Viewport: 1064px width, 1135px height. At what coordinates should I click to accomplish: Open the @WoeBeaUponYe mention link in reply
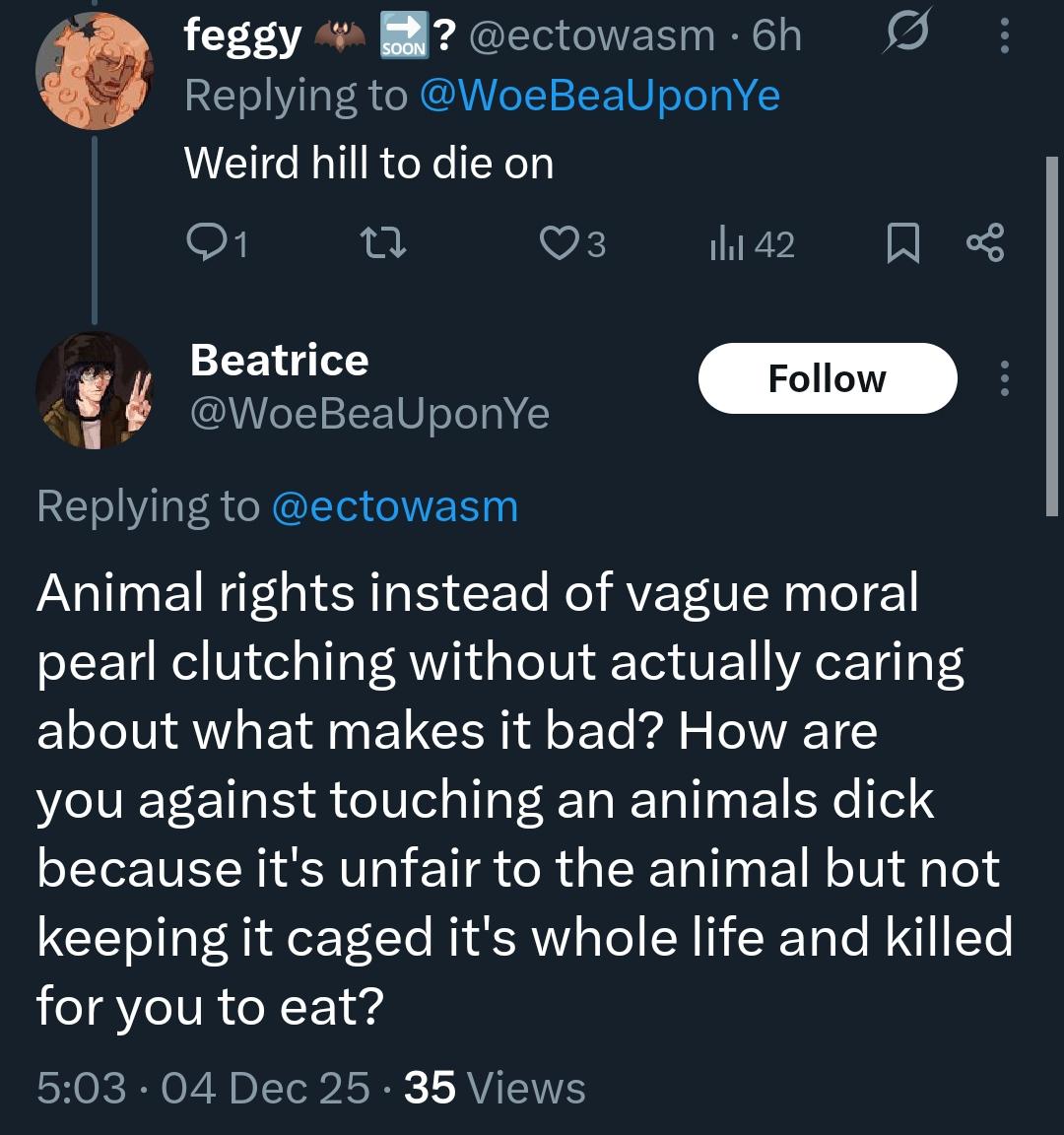pyautogui.click(x=599, y=97)
